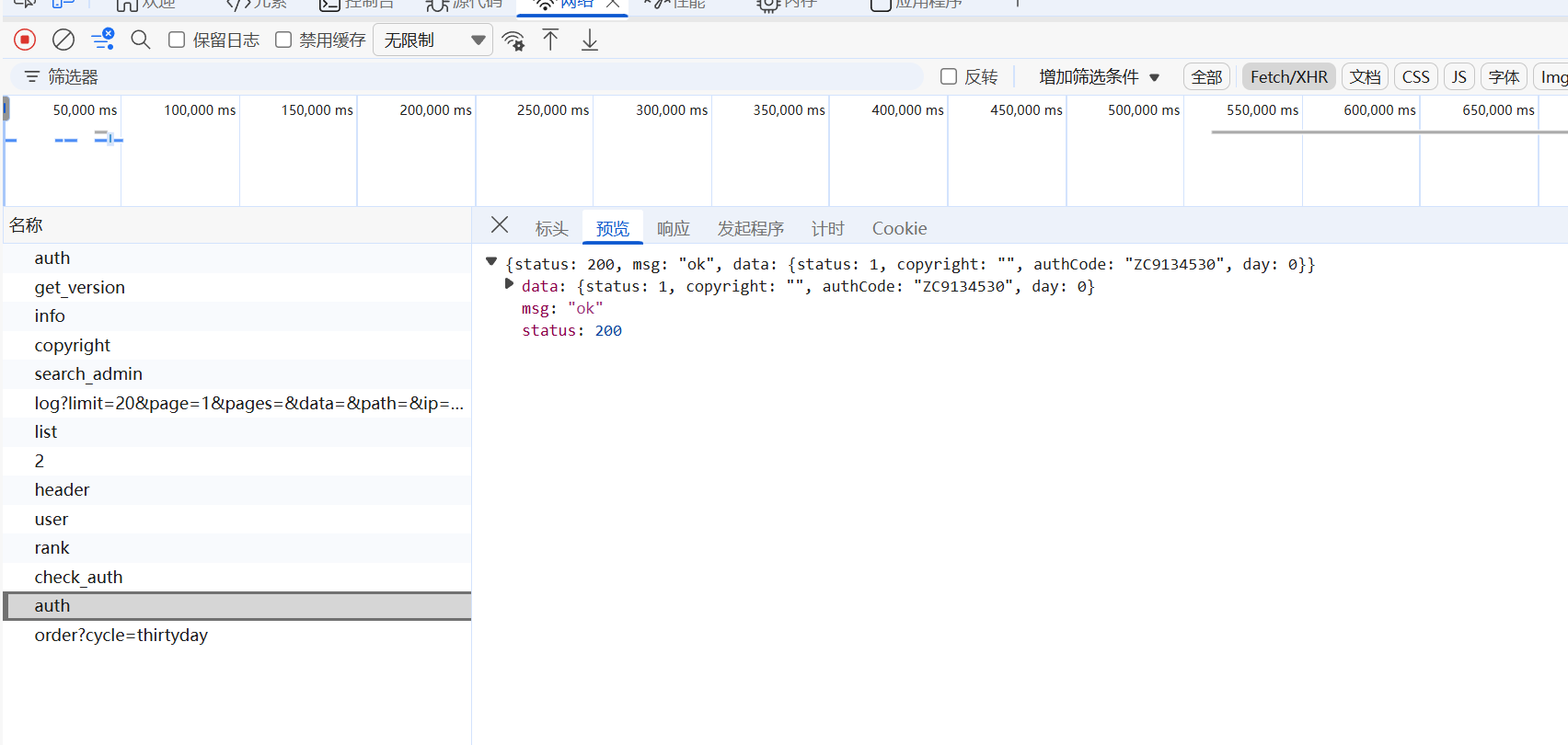The height and width of the screenshot is (745, 1568).
Task: Click the filter toggle icon
Action: [x=103, y=40]
